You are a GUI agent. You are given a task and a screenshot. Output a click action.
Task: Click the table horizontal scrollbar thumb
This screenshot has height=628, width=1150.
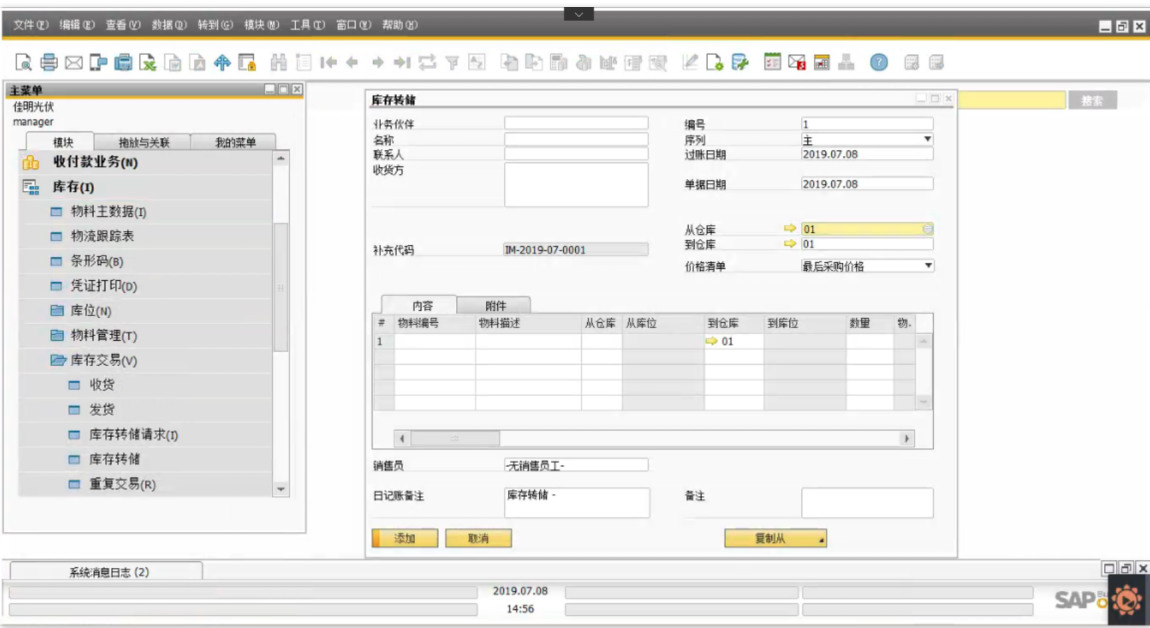coord(455,439)
